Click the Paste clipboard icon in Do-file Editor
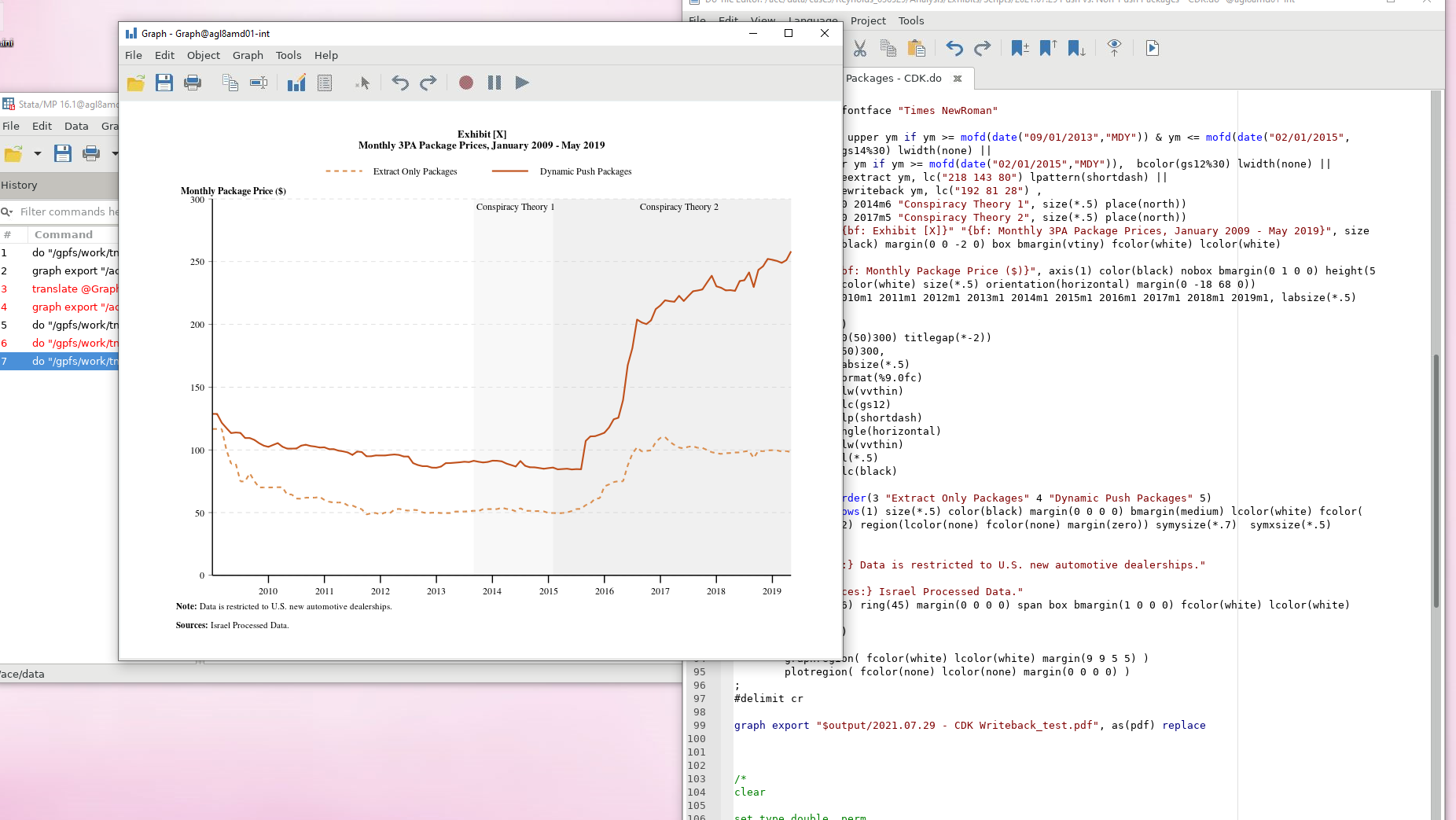Screen dimensions: 1456x820 click(916, 49)
